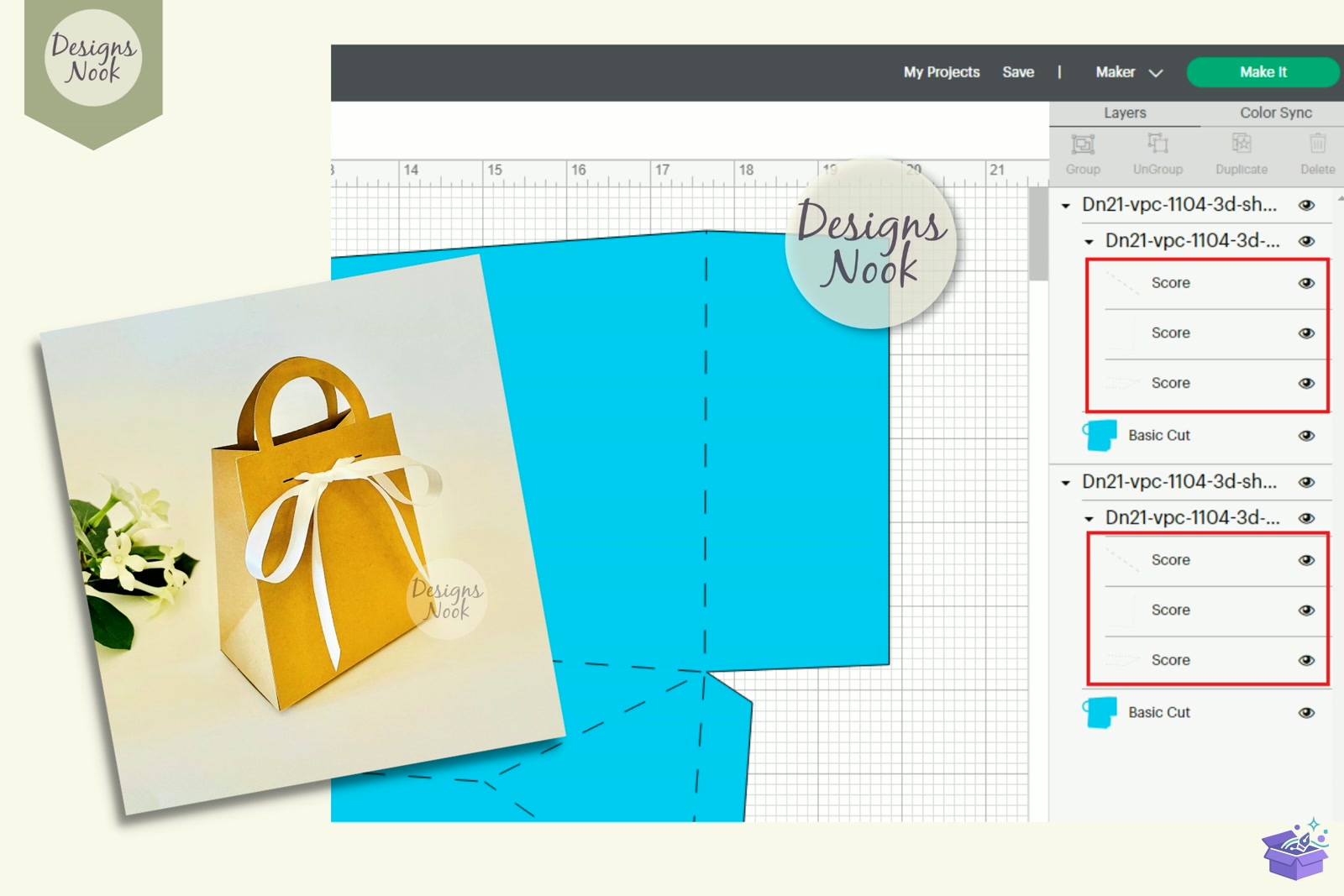The height and width of the screenshot is (896, 1344).
Task: Select the lower Basic Cut color swatch
Action: [1100, 712]
